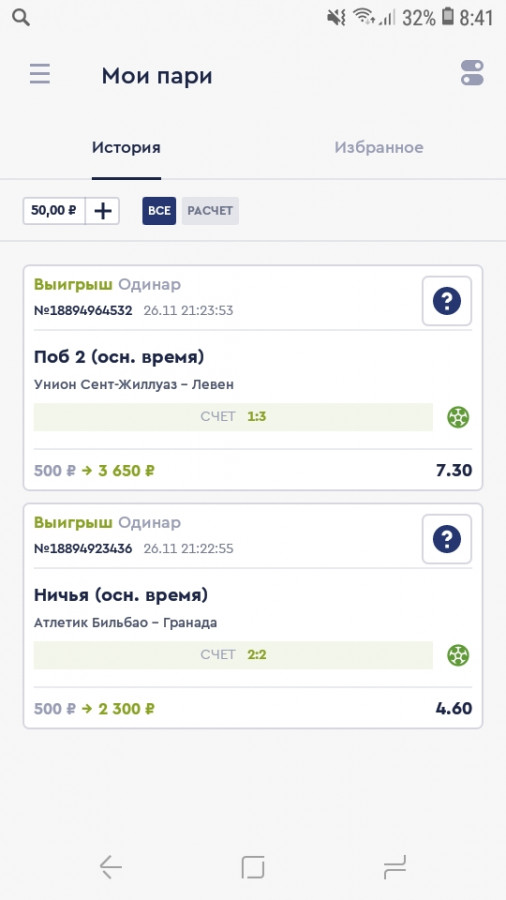Open the Унион Сент-Жиллуаз – Левен match
This screenshot has height=900, width=506.
pos(134,384)
